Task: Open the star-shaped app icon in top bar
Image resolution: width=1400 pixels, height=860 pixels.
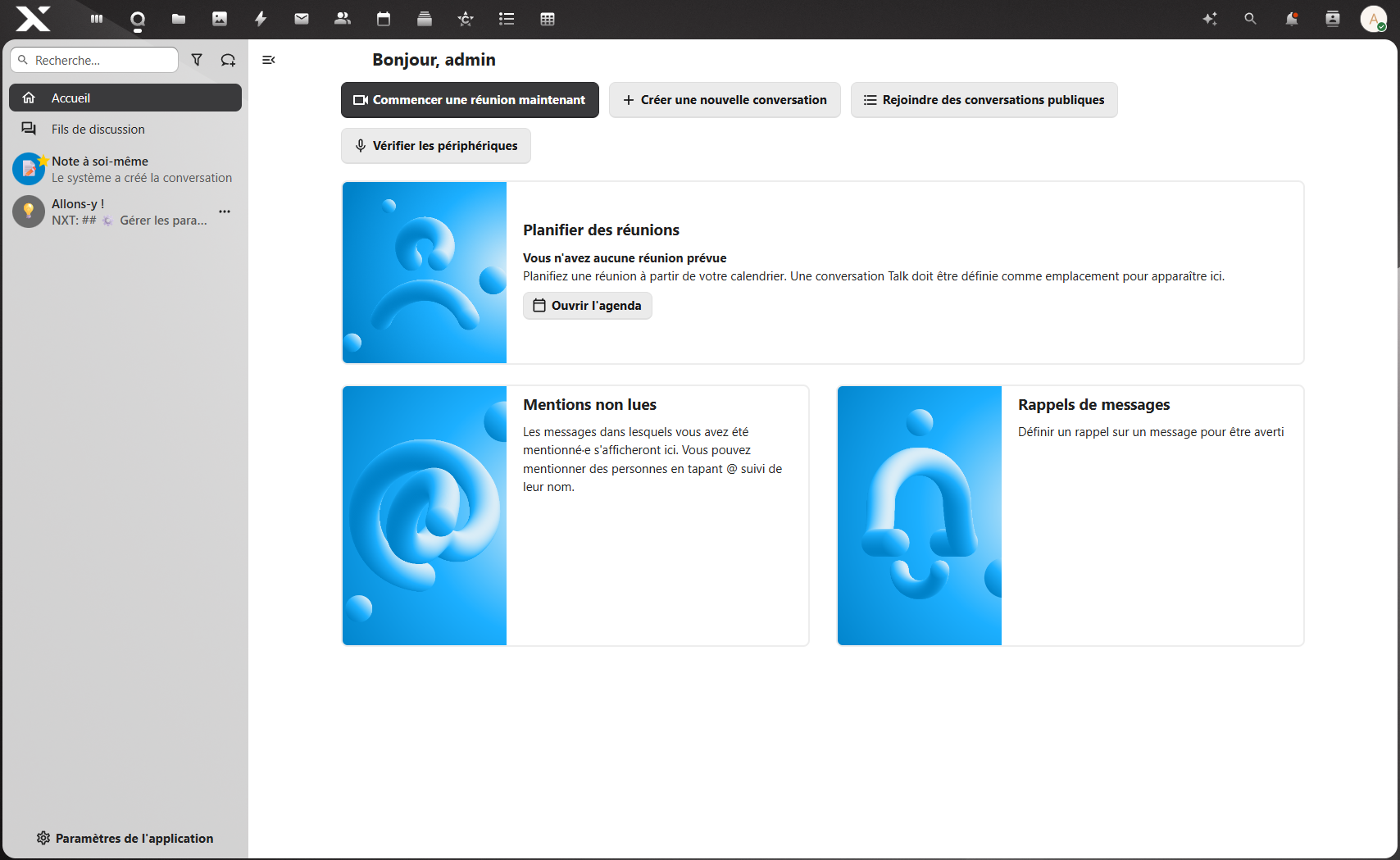Action: 466,19
